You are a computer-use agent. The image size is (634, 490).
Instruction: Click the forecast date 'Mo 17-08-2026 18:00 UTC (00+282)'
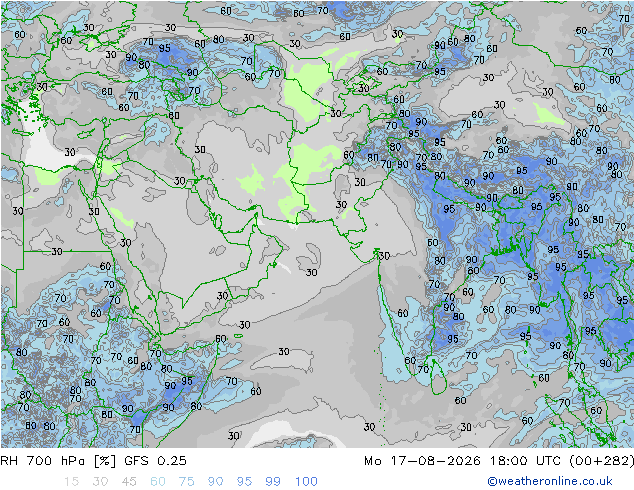[x=499, y=460]
